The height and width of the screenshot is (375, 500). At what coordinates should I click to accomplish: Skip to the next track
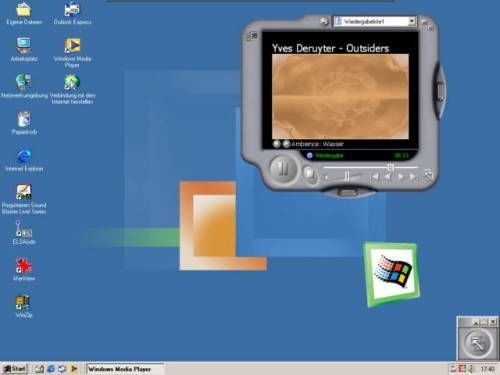(414, 177)
